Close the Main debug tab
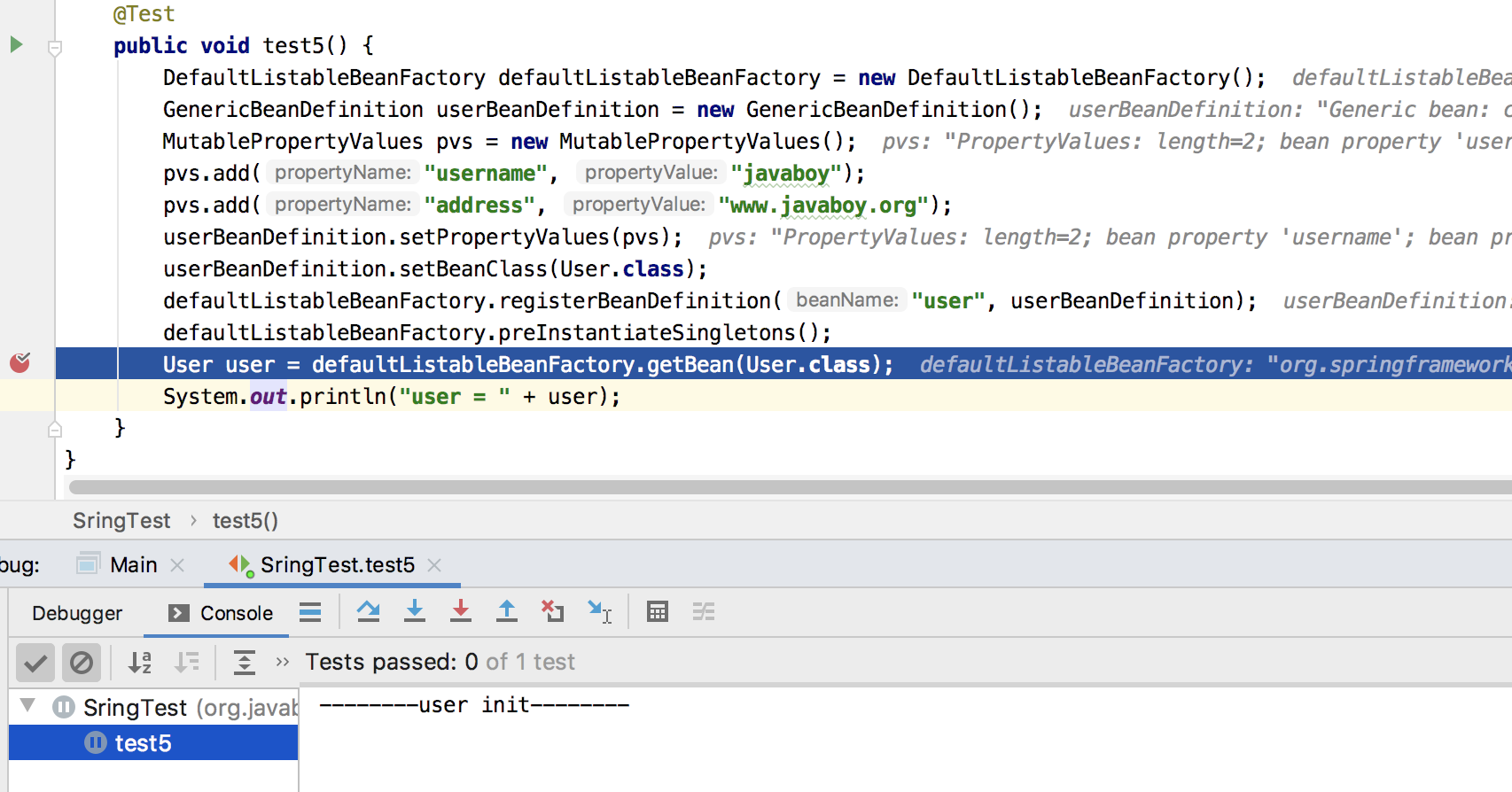The width and height of the screenshot is (1512, 792). (177, 565)
